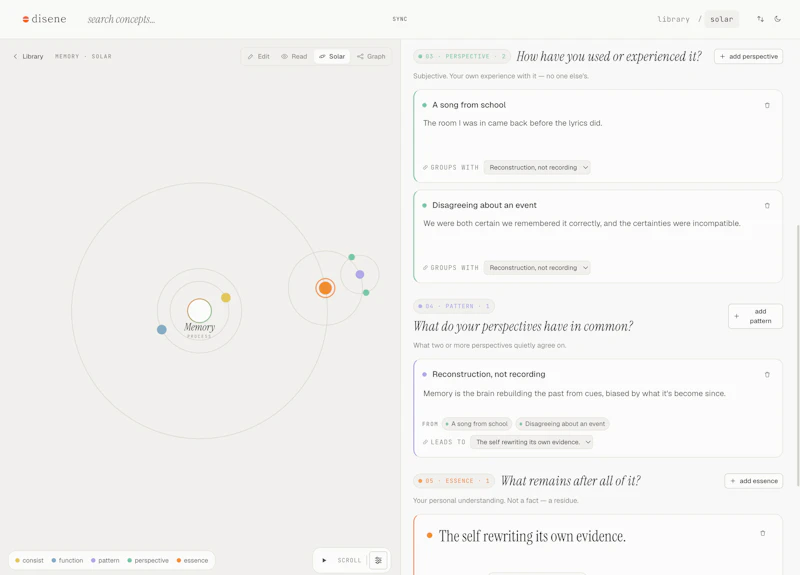Select the blue function node in orbit
The height and width of the screenshot is (575, 800).
(x=162, y=330)
